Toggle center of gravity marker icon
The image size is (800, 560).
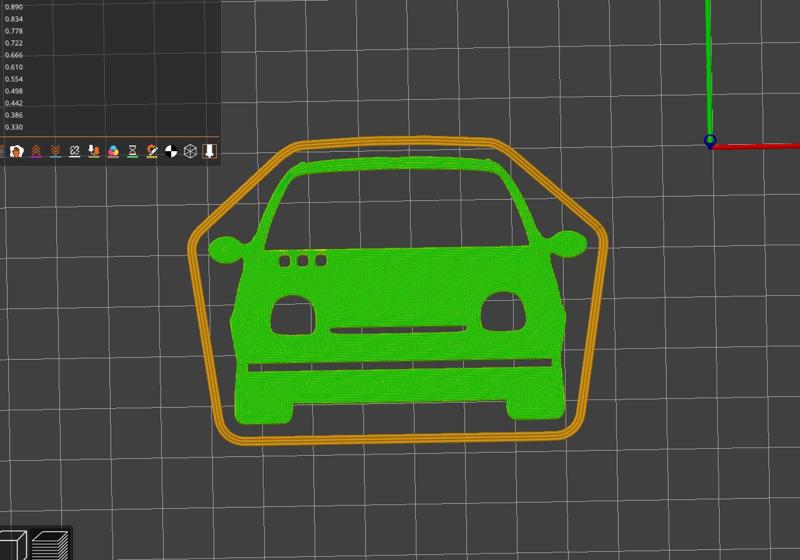[171, 151]
